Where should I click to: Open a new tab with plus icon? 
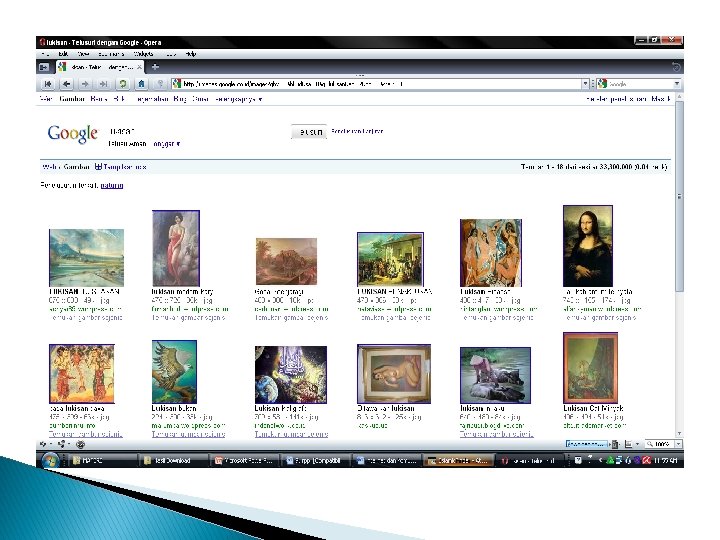click(155, 67)
